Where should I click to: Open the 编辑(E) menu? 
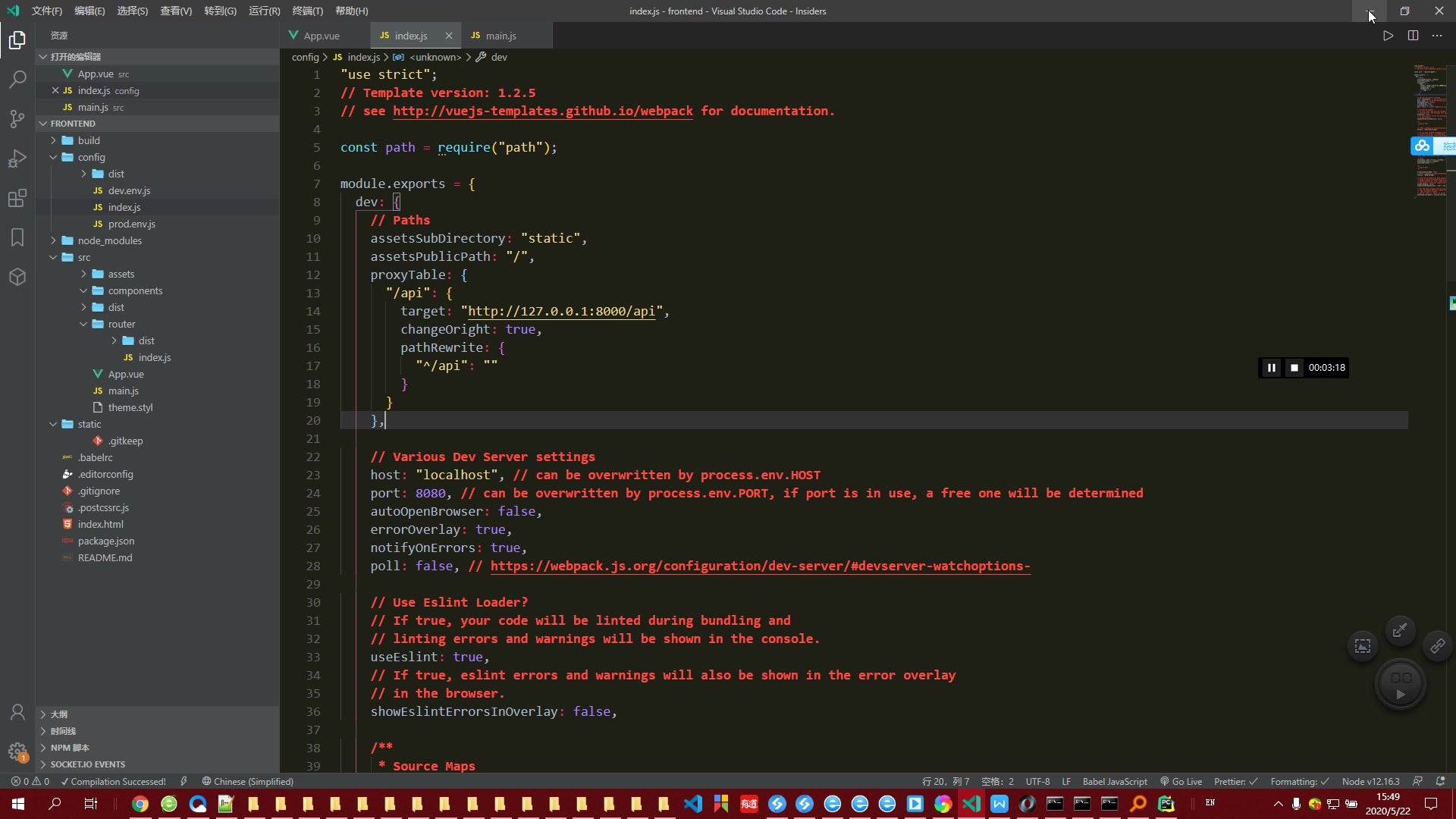click(89, 11)
